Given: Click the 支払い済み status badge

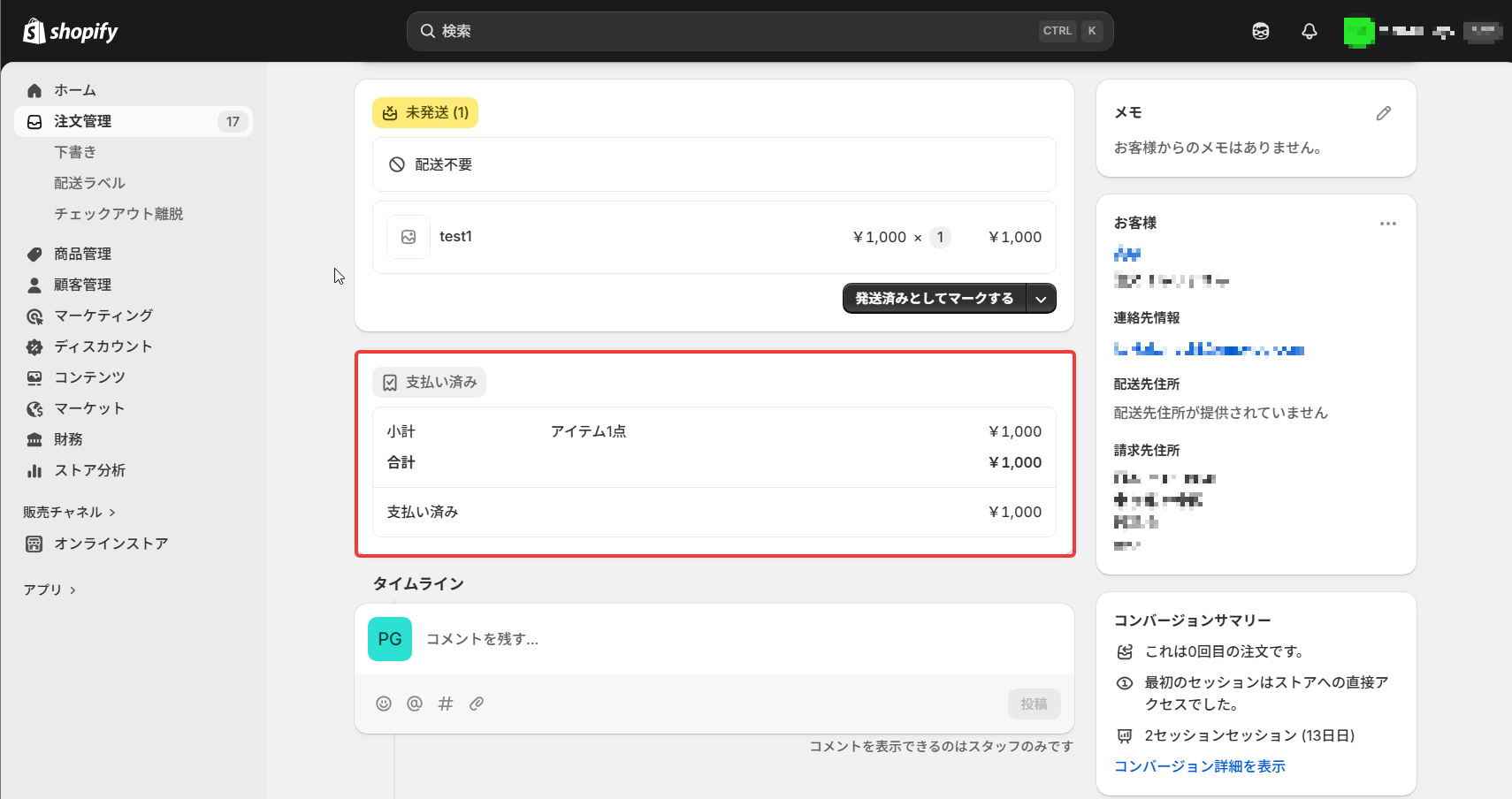Looking at the screenshot, I should (430, 383).
